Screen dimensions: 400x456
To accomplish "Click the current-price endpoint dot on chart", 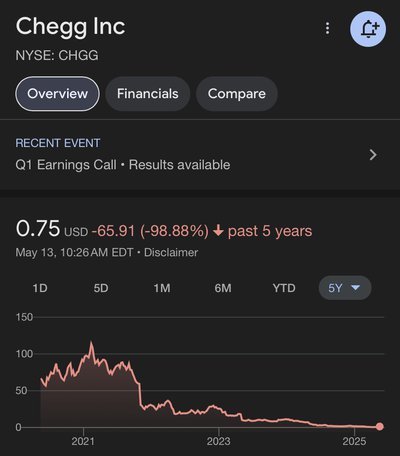I will (x=380, y=426).
